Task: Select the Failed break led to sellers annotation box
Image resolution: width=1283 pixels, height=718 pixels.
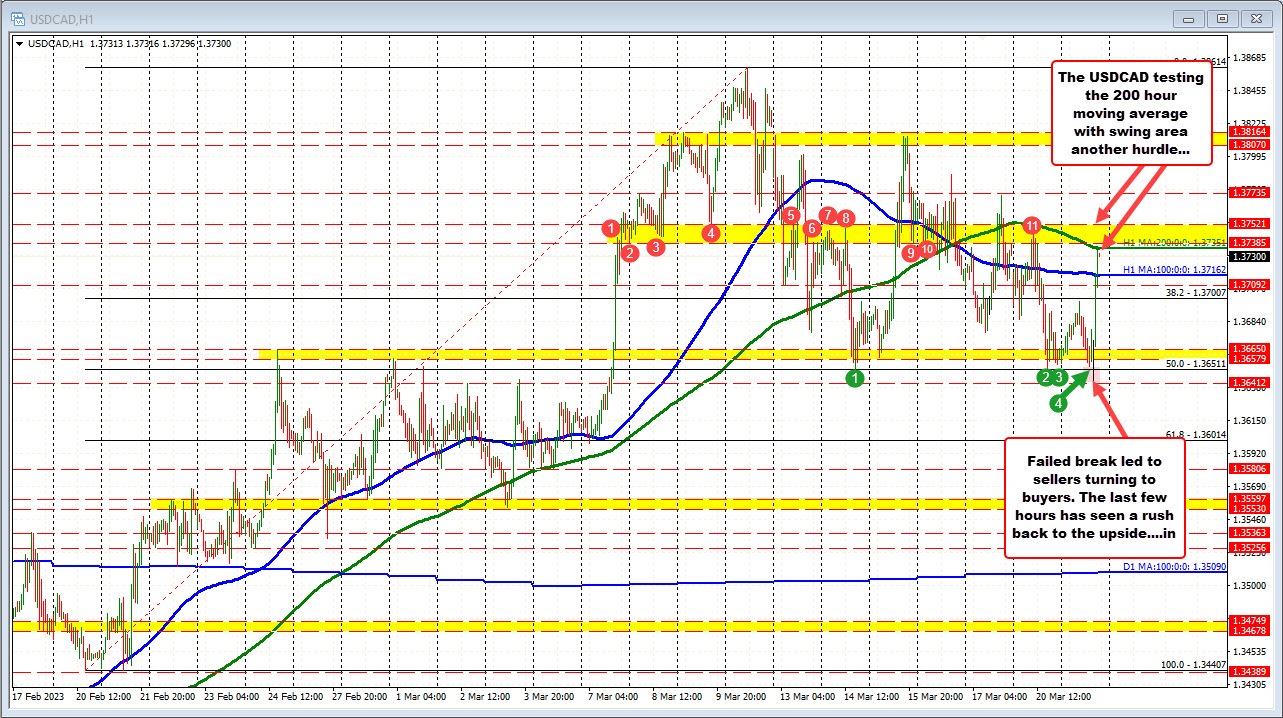Action: pyautogui.click(x=1093, y=498)
